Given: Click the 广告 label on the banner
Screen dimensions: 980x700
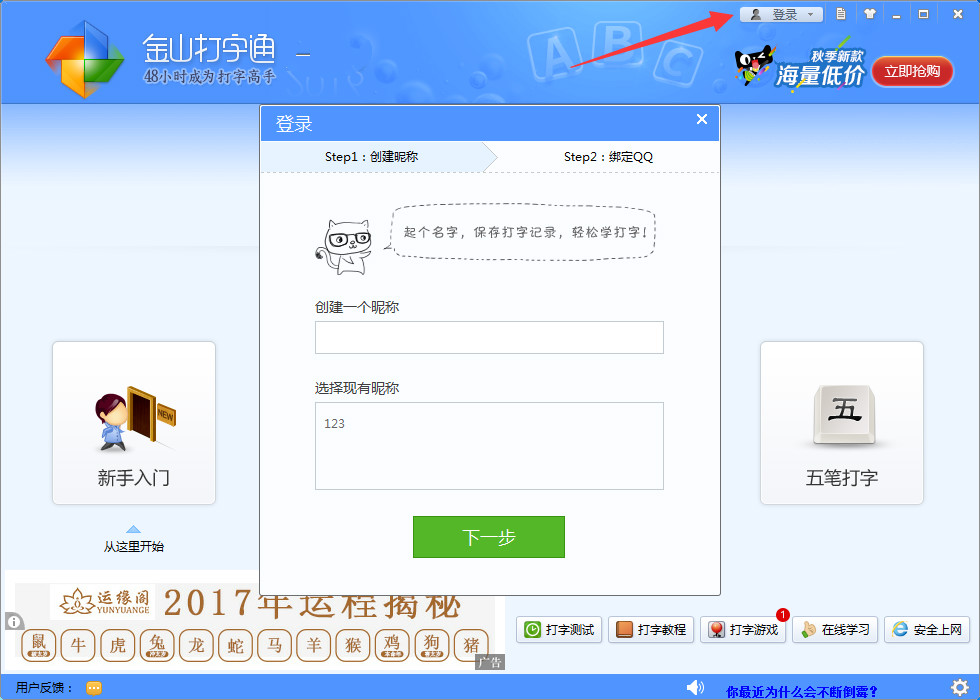Looking at the screenshot, I should coord(489,662).
